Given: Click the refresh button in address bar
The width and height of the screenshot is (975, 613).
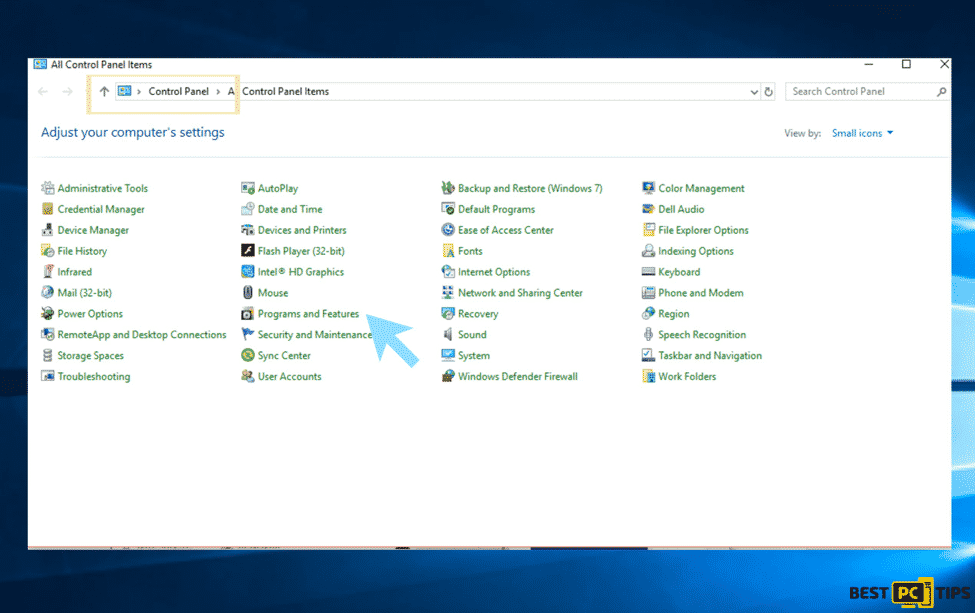Looking at the screenshot, I should [769, 92].
